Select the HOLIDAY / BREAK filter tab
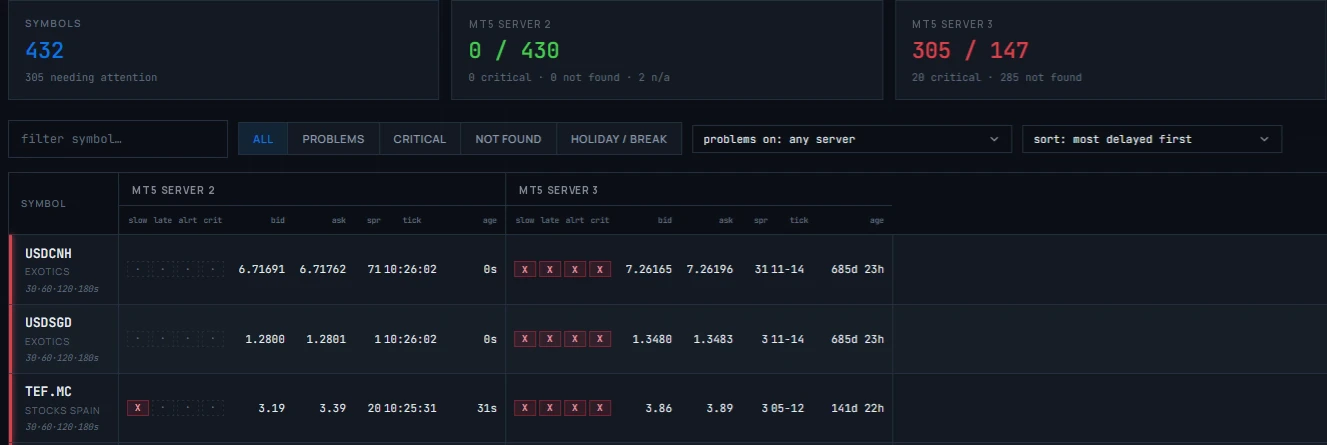1327x445 pixels. 618,139
